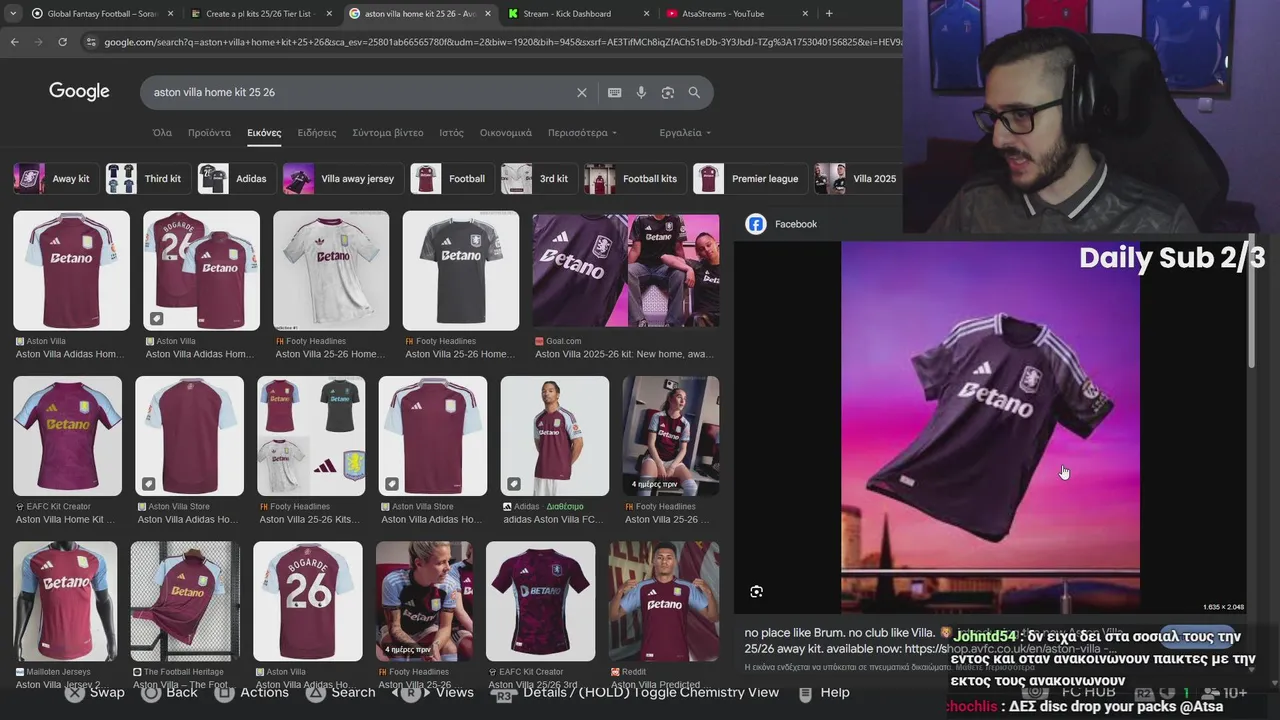Filter by Away kit chip
The width and height of the screenshot is (1280, 720).
click(54, 179)
